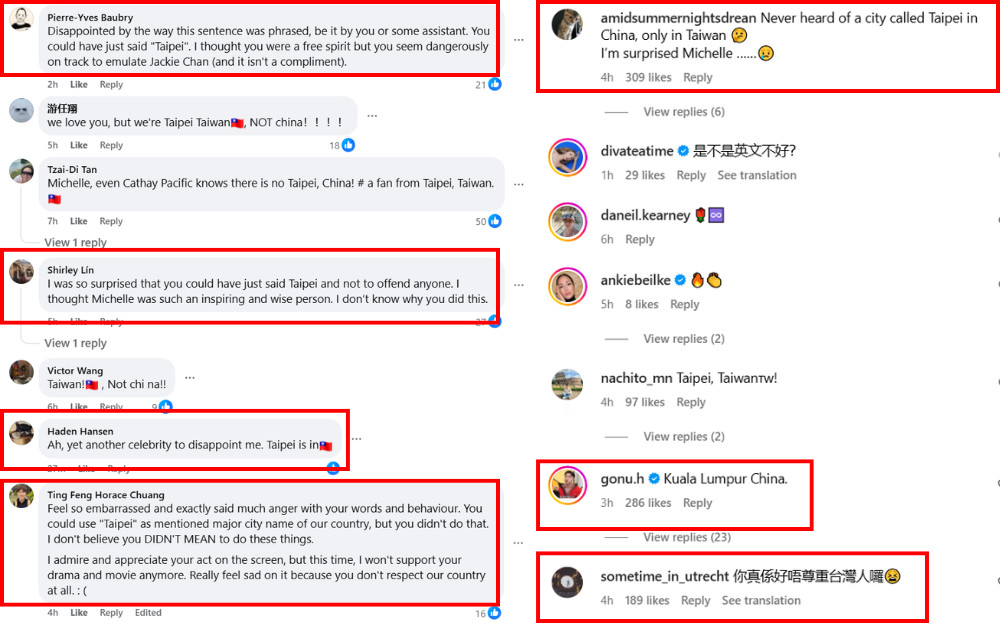
Task: See translation of divateatime's comment
Action: click(757, 175)
